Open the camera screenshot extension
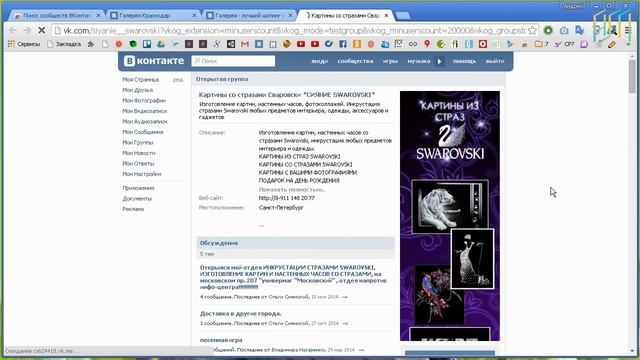The image size is (640, 360). pos(564,31)
